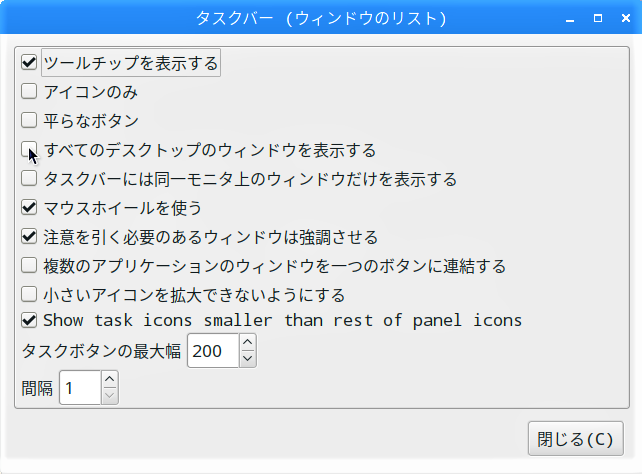
Task: Check すべてのデスクトップのウィンドウを表示する
Action: [x=29, y=150]
